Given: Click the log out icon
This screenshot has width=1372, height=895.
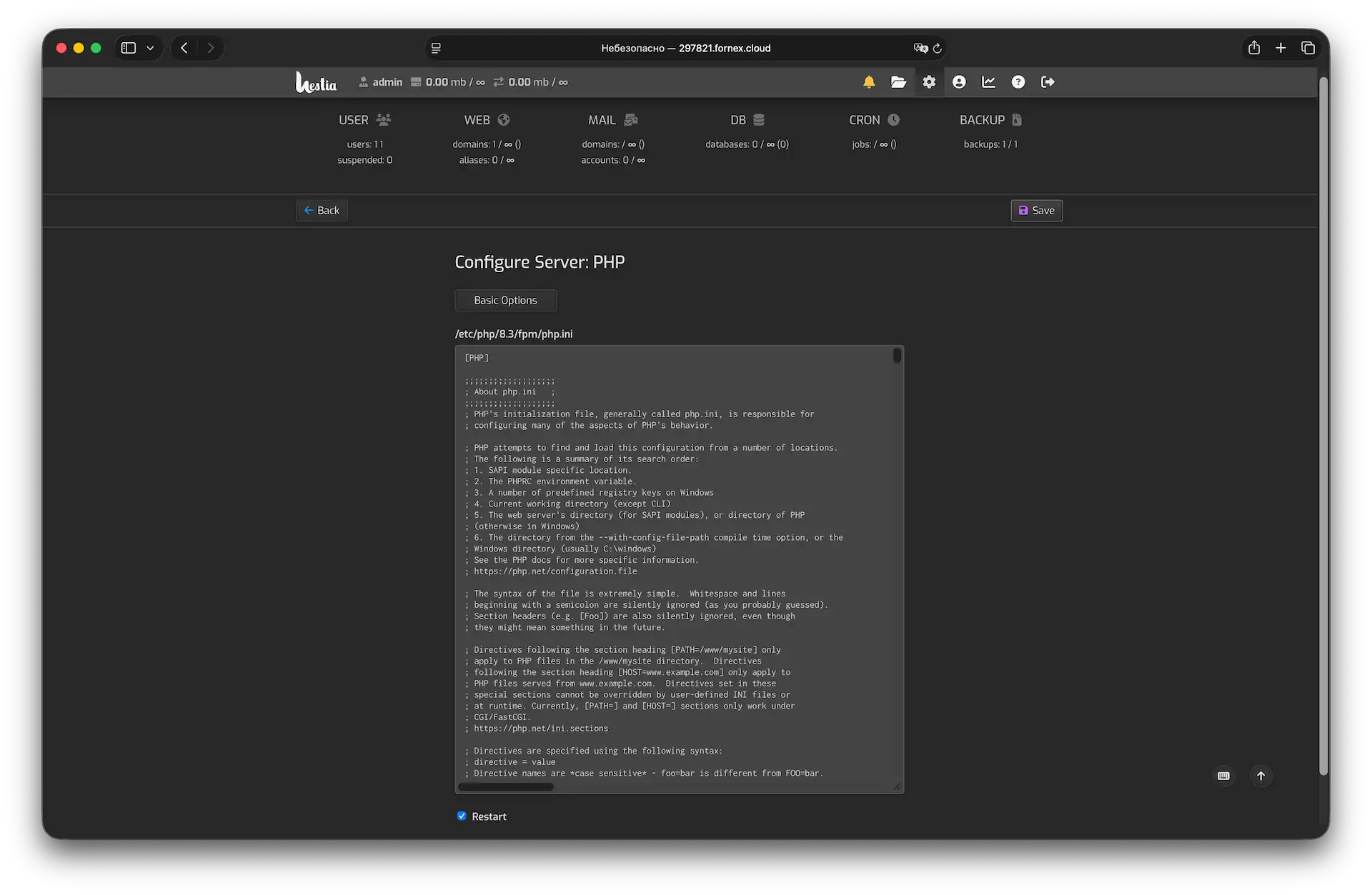Looking at the screenshot, I should (x=1048, y=82).
